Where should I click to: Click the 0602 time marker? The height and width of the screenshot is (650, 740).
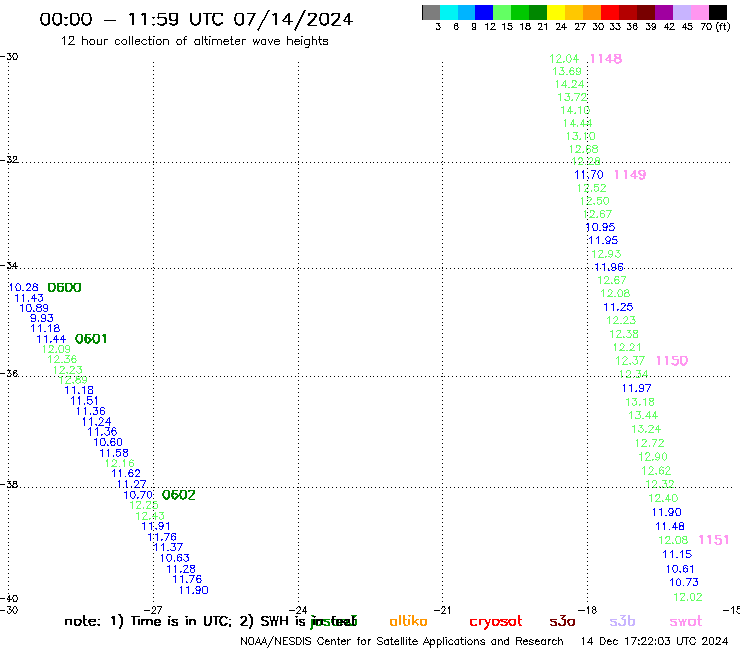[178, 495]
